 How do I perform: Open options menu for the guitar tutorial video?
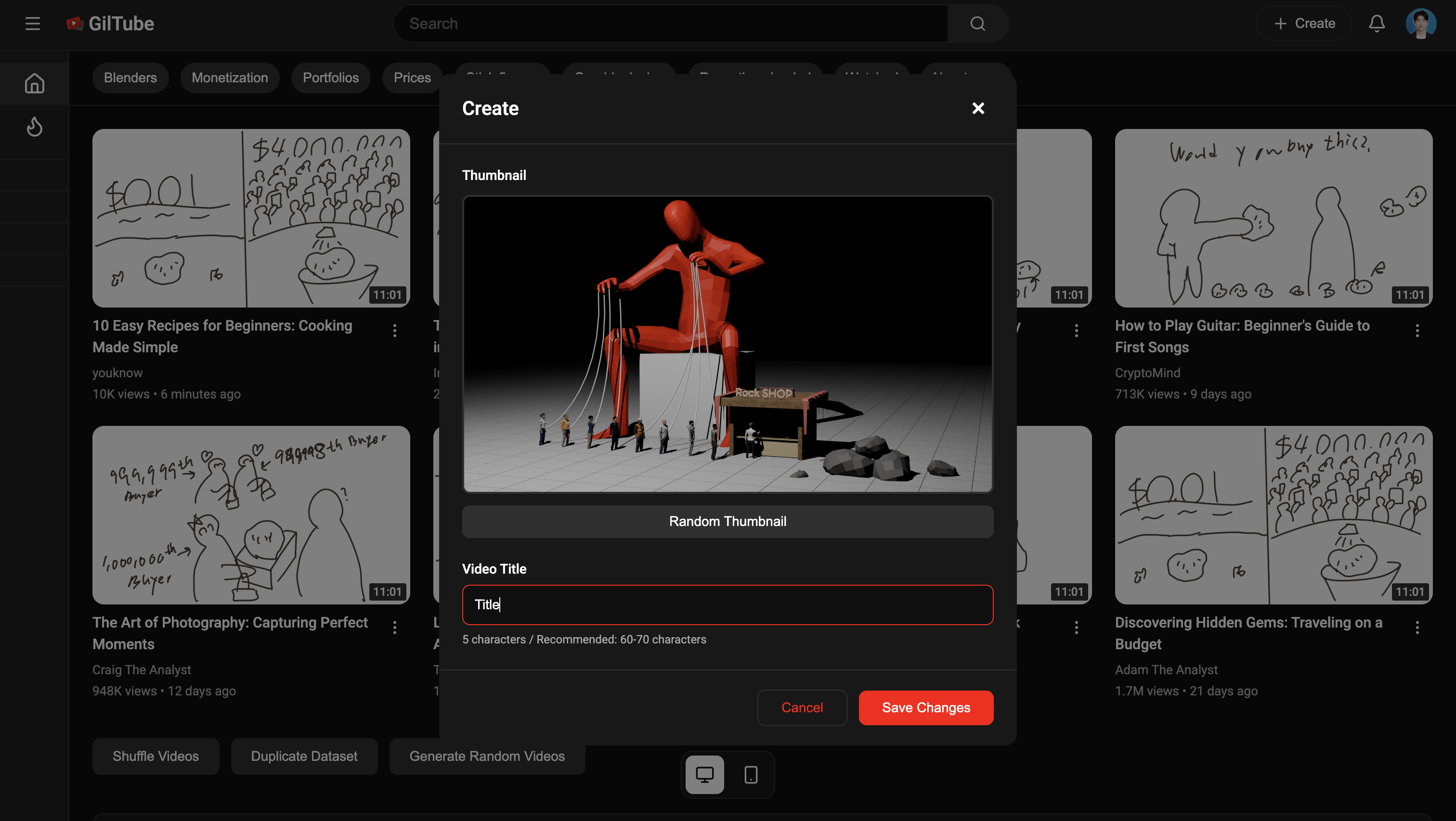click(x=1417, y=331)
